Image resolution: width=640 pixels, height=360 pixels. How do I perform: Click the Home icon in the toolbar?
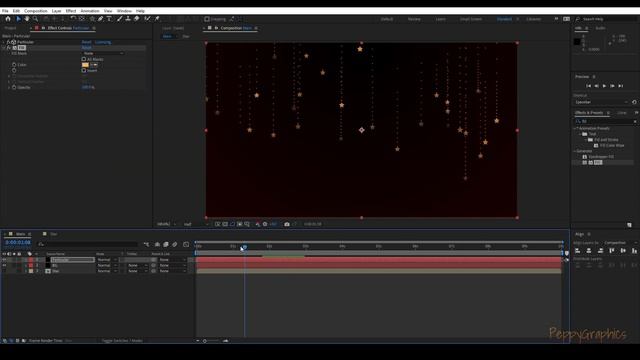8,19
